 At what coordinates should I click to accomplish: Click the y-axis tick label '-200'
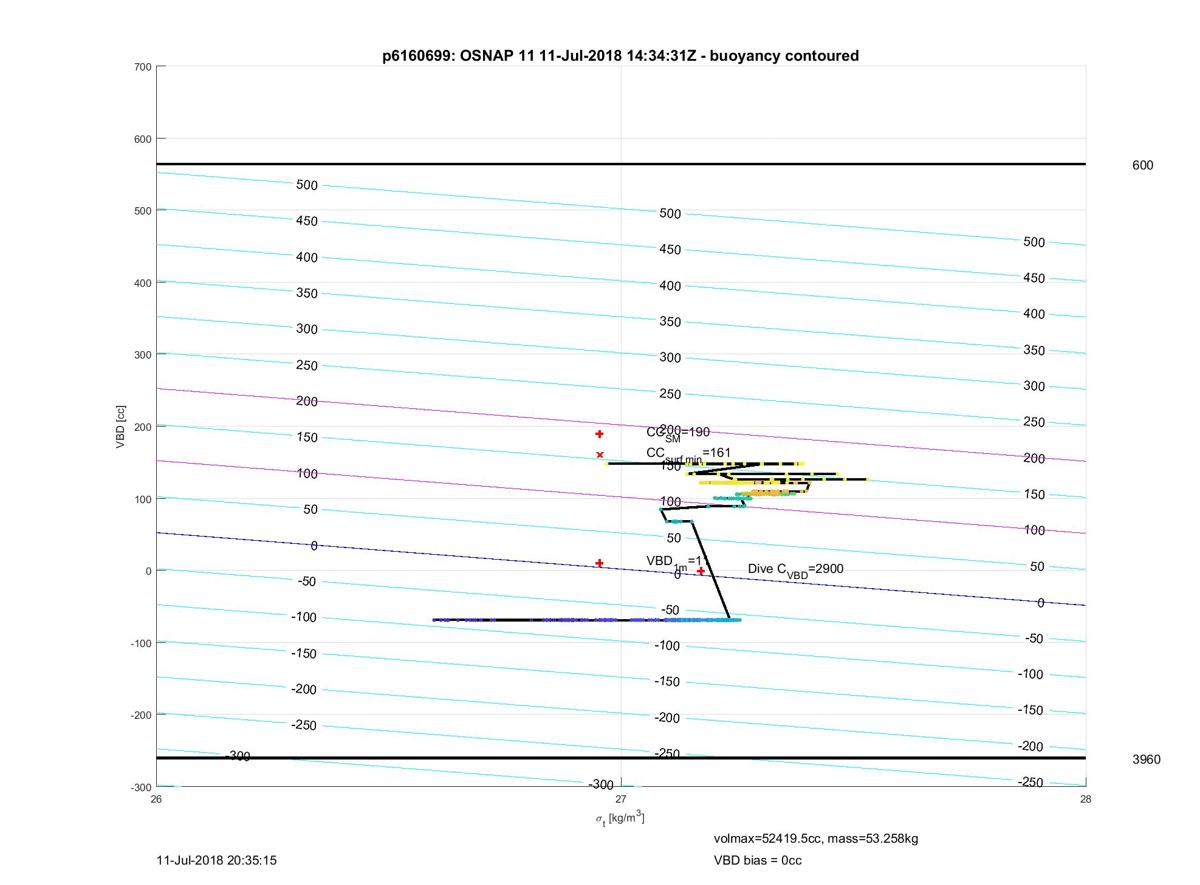point(140,715)
